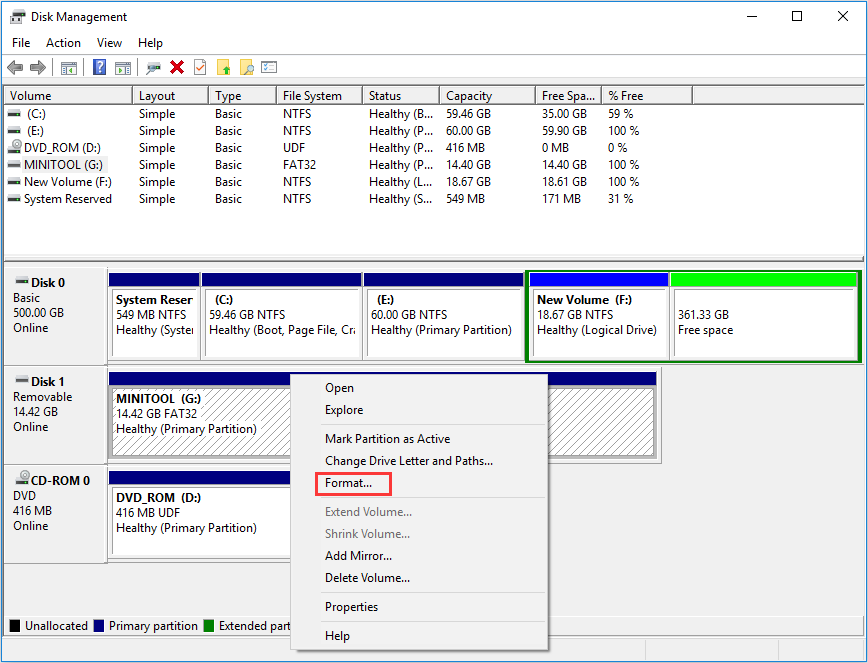Click the connect drive toolbar icon
The width and height of the screenshot is (868, 663).
(x=153, y=67)
